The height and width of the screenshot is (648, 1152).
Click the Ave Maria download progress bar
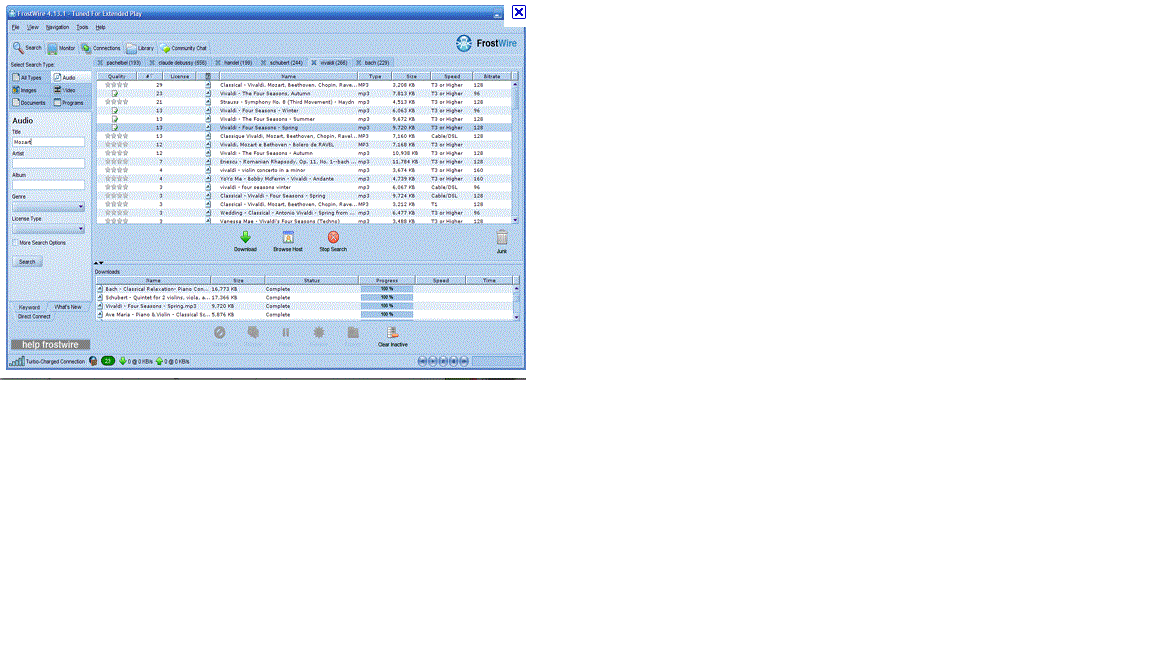pyautogui.click(x=387, y=314)
